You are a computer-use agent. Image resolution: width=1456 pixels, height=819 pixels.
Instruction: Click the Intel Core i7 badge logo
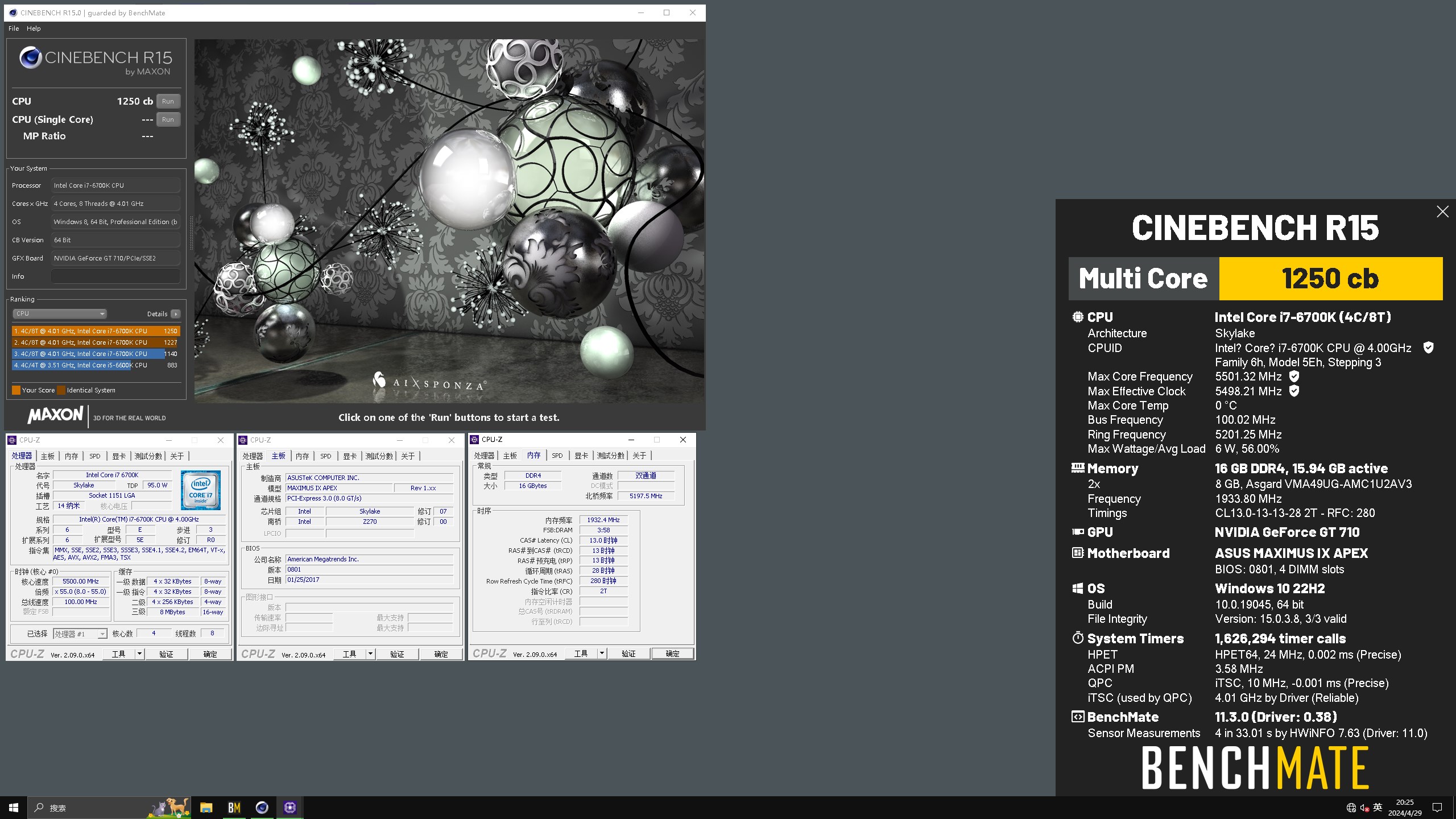point(201,490)
